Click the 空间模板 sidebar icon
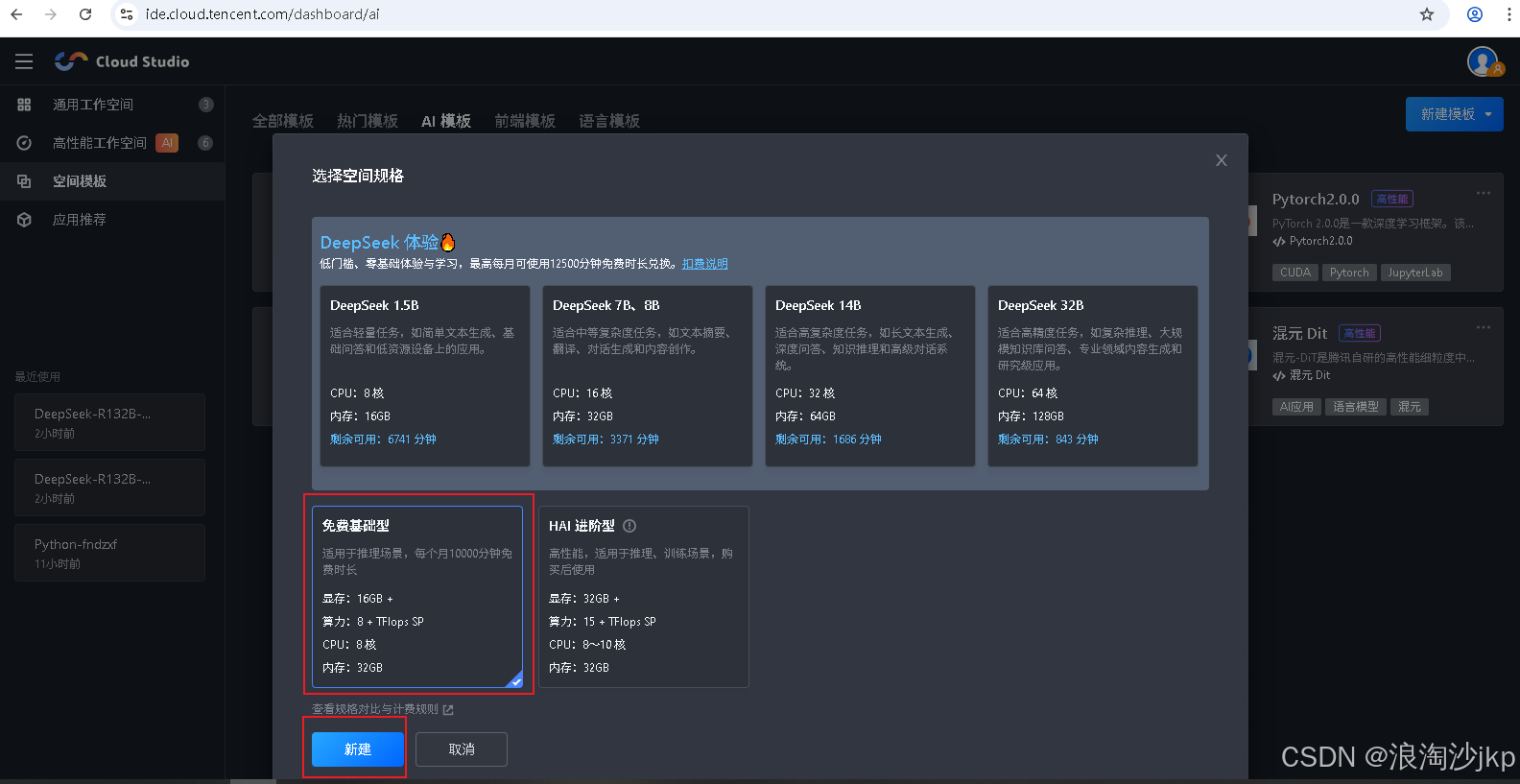 [x=24, y=181]
